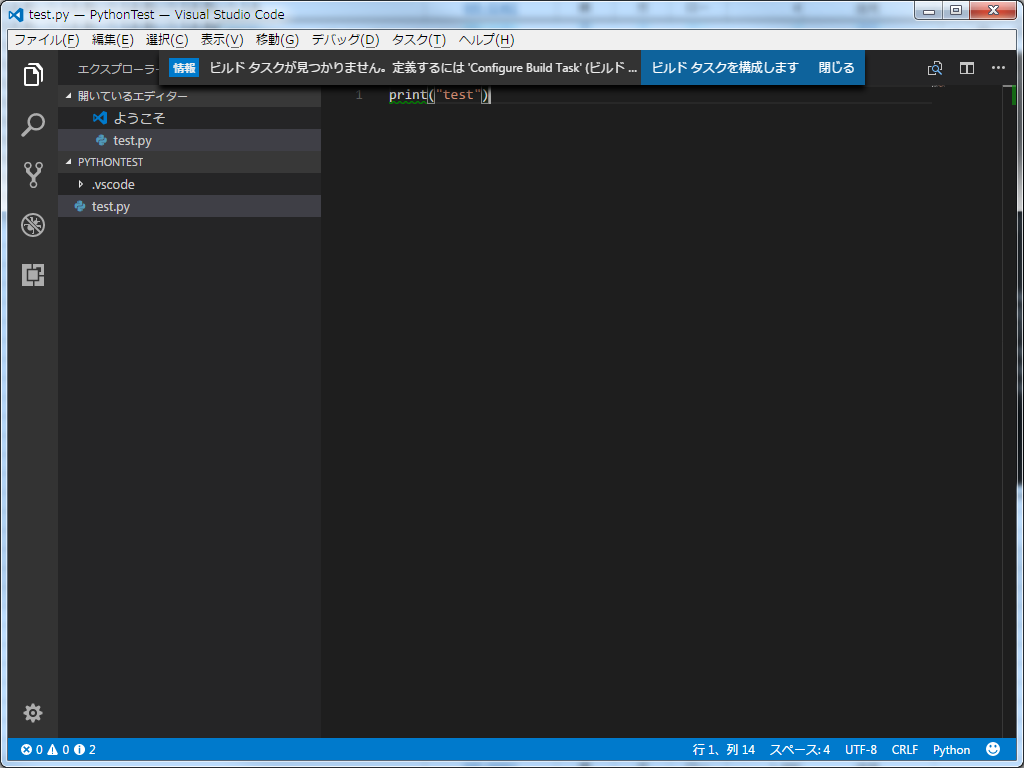The height and width of the screenshot is (768, 1024).
Task: Open the ファイル(F) menu
Action: [46, 40]
